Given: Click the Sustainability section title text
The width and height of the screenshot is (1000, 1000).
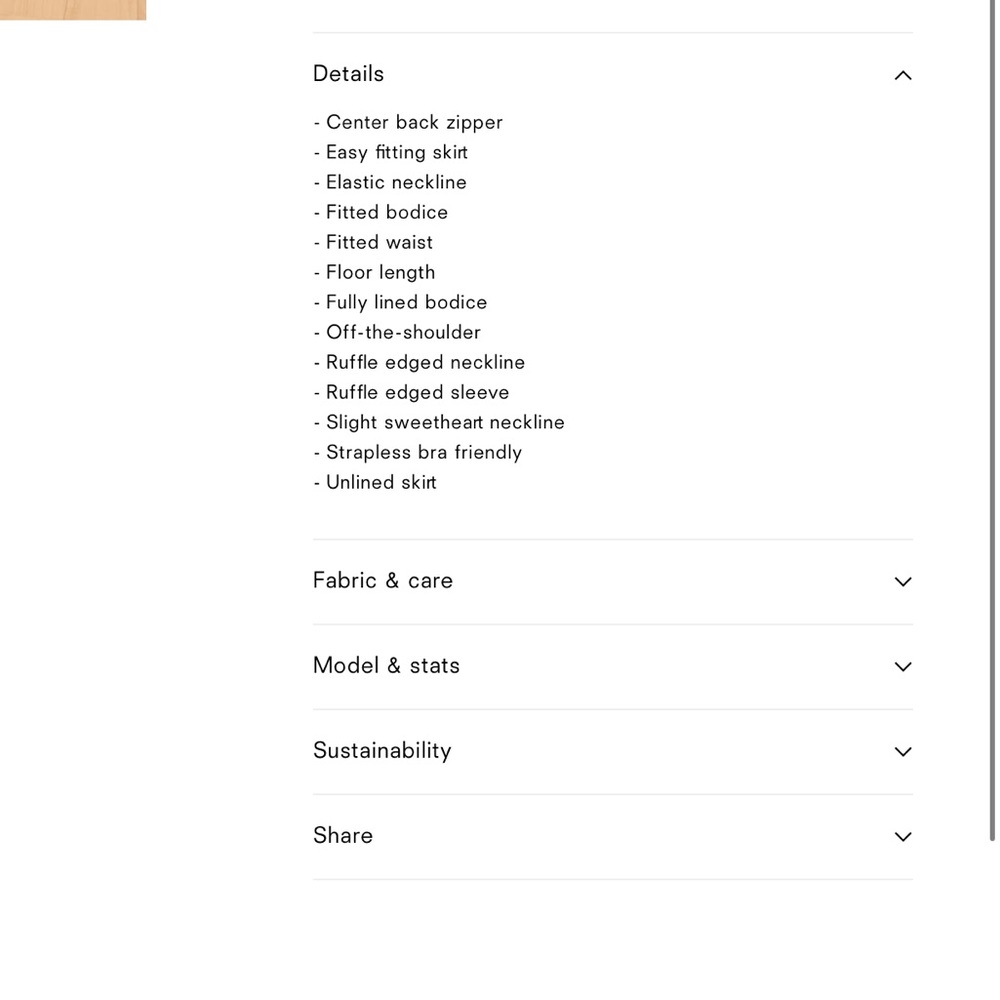Looking at the screenshot, I should [x=382, y=751].
